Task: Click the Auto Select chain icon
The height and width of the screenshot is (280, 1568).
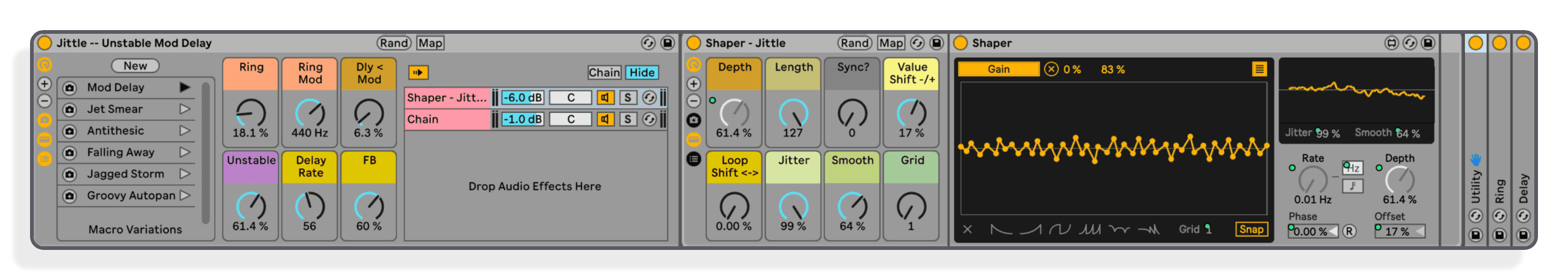Action: coord(418,72)
